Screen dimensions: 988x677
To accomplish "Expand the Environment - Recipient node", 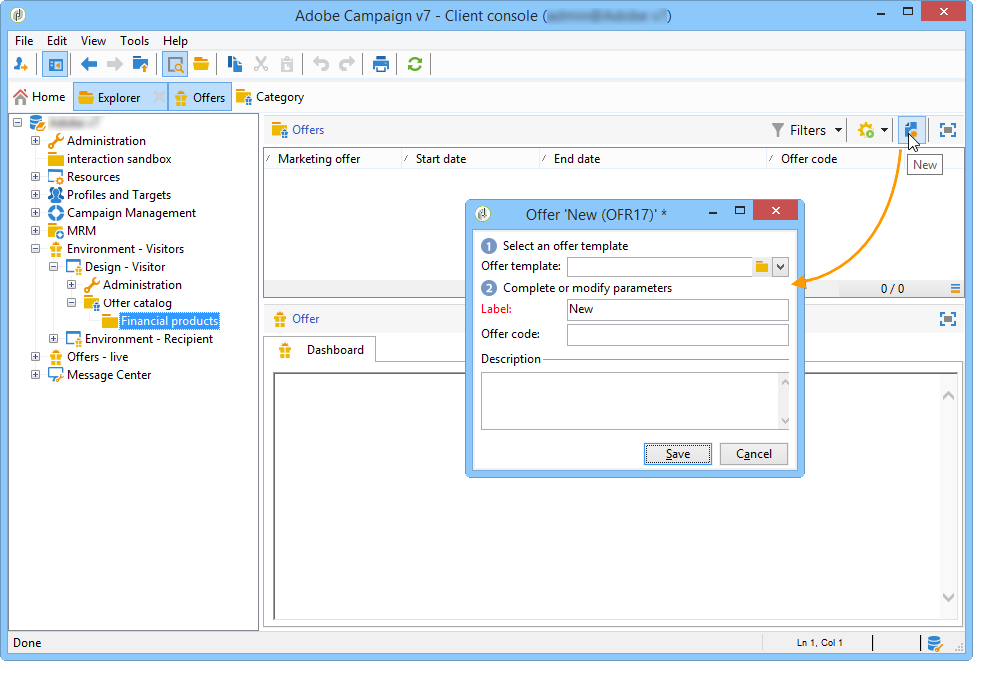I will tap(54, 338).
